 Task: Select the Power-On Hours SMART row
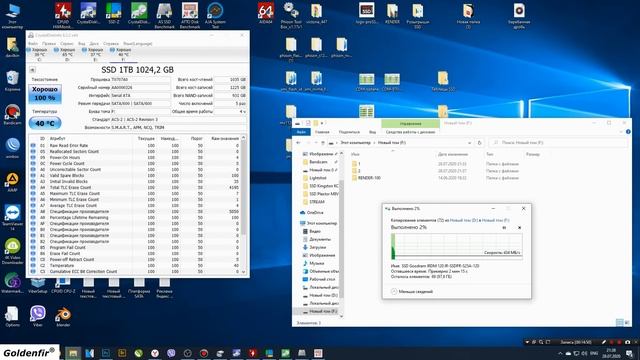click(135, 158)
